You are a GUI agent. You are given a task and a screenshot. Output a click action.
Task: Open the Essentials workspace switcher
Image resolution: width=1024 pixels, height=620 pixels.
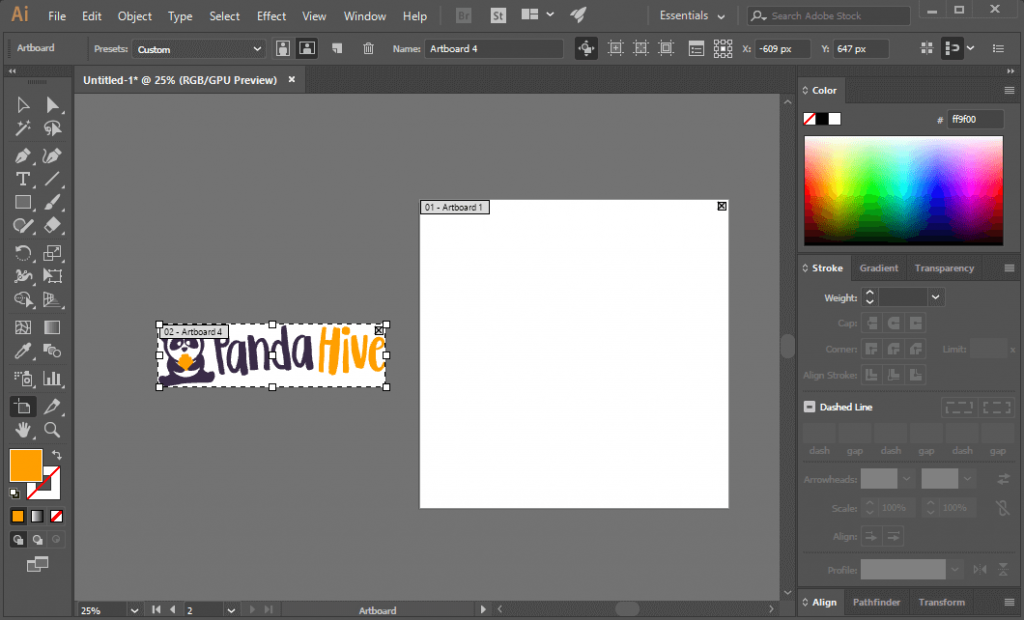pos(690,15)
